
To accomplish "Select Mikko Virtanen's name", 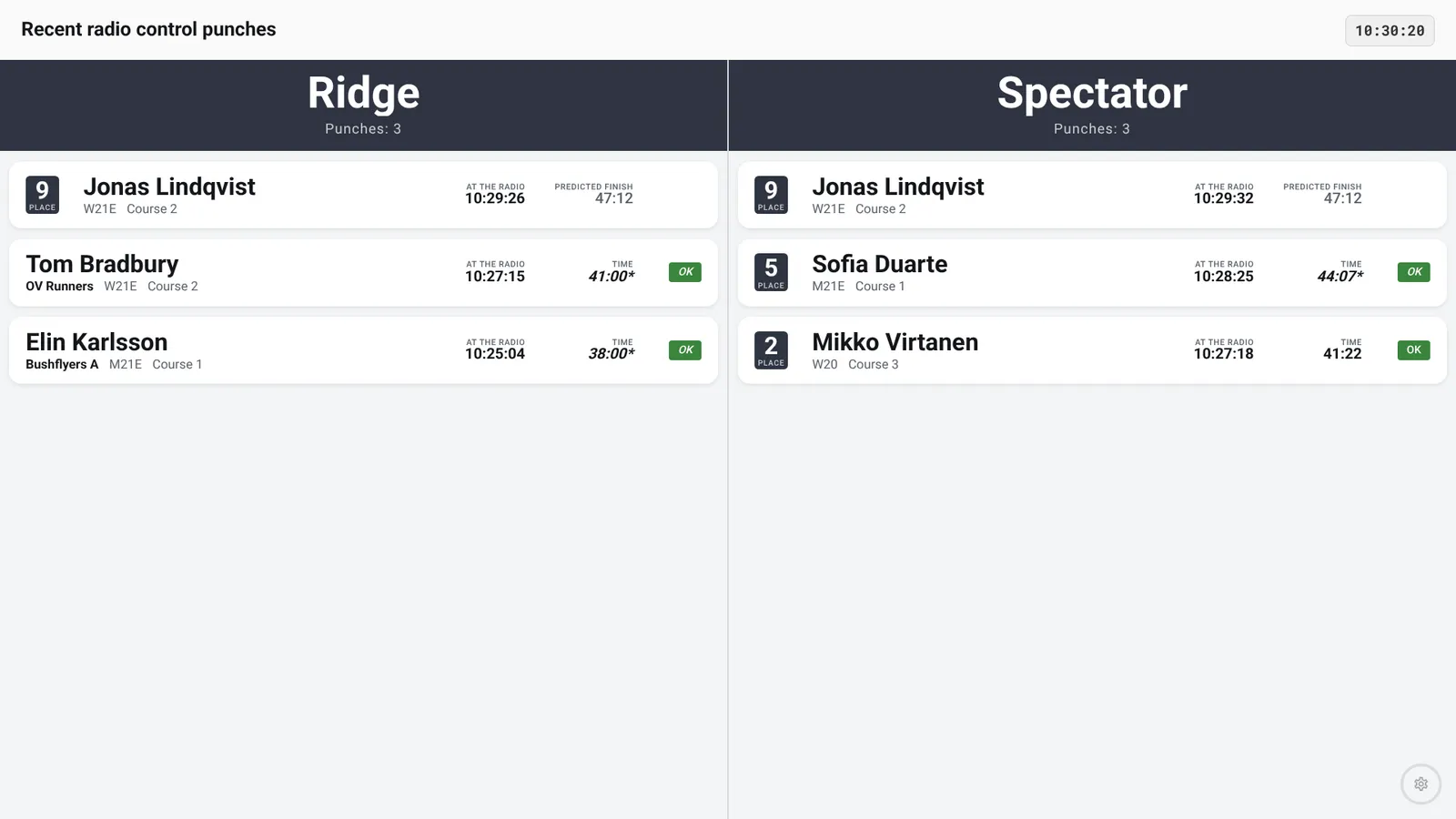I will (x=895, y=342).
